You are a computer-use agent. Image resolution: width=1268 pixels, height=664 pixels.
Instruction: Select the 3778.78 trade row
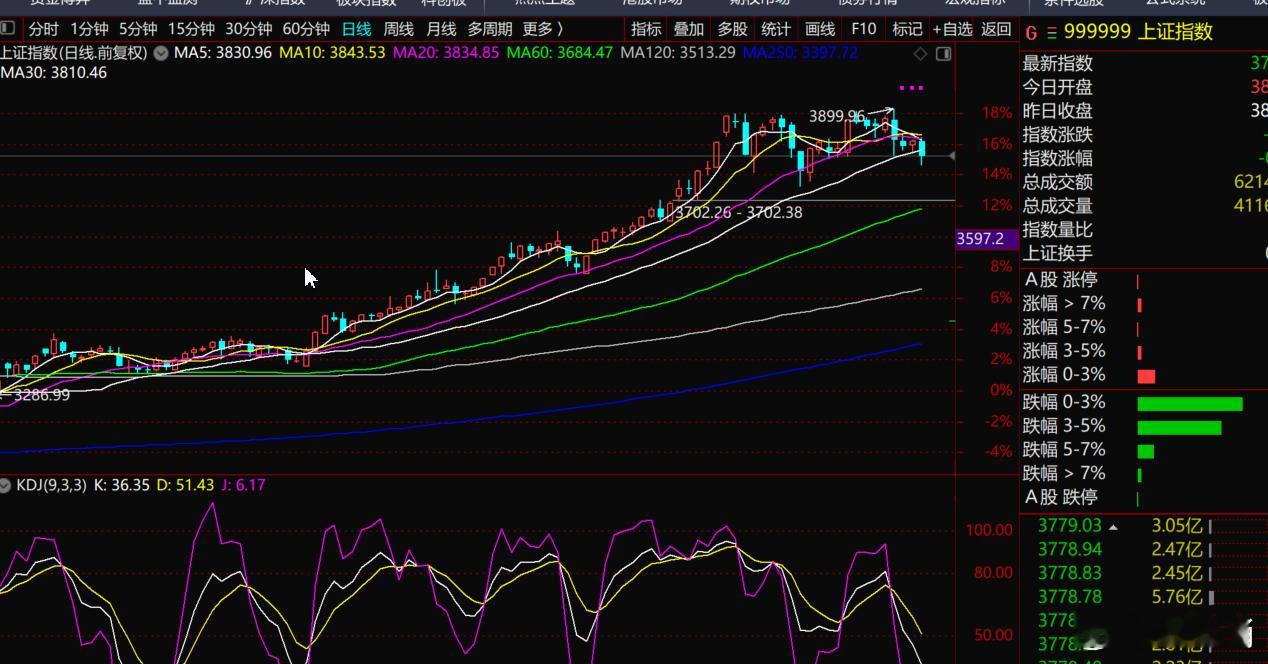[1143, 597]
